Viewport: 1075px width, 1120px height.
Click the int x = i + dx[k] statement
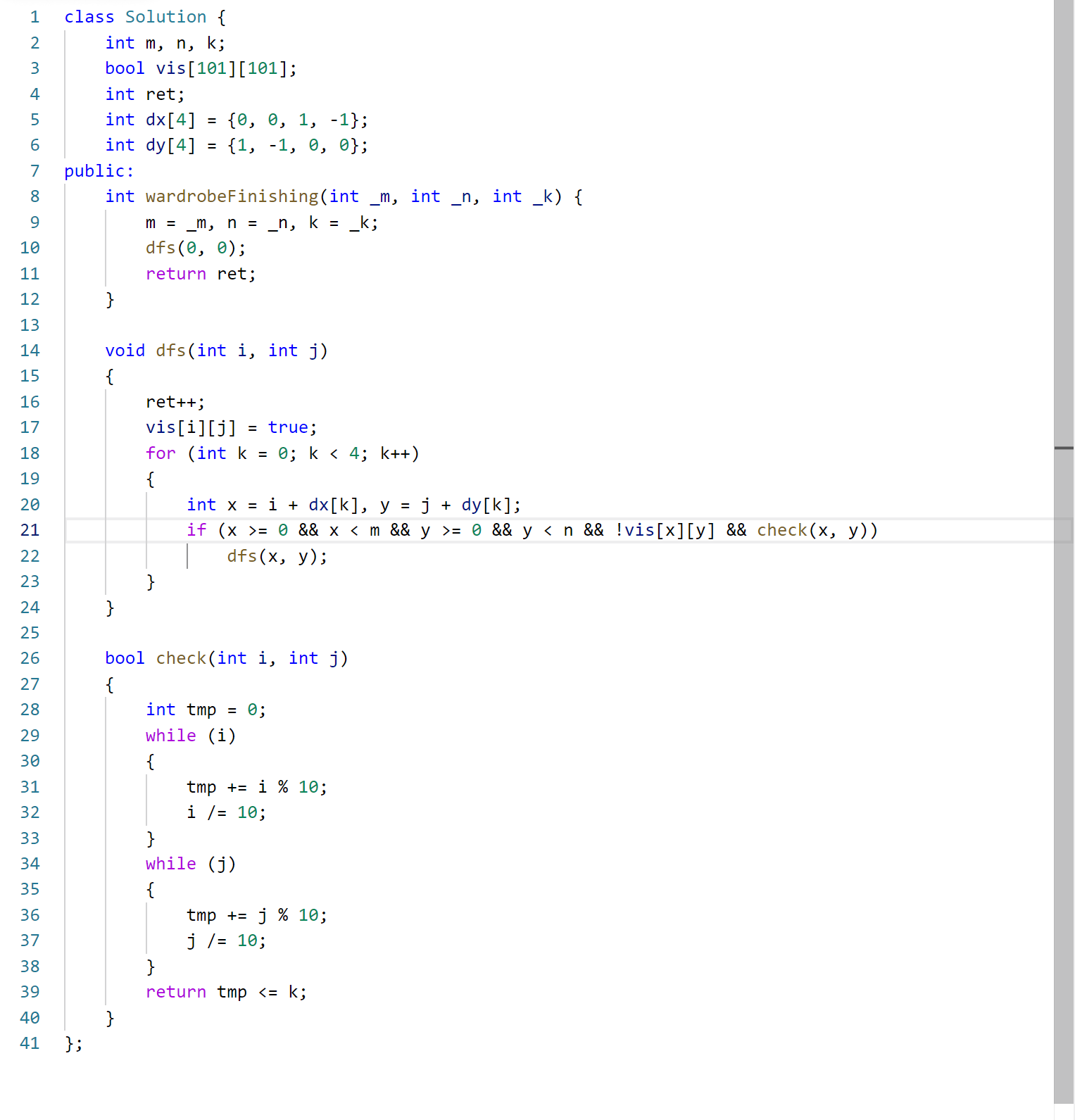tap(277, 505)
